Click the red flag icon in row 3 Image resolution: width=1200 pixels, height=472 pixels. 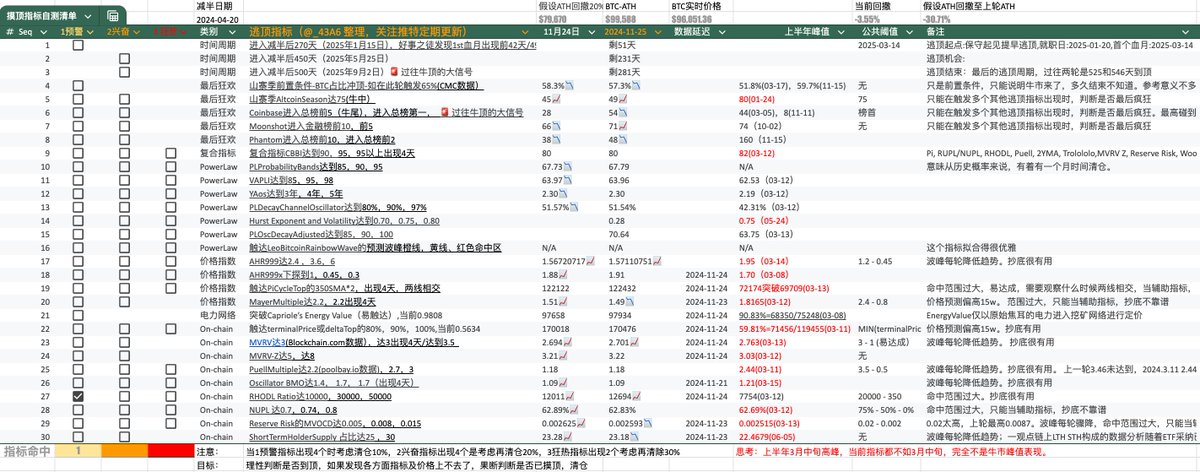point(396,72)
